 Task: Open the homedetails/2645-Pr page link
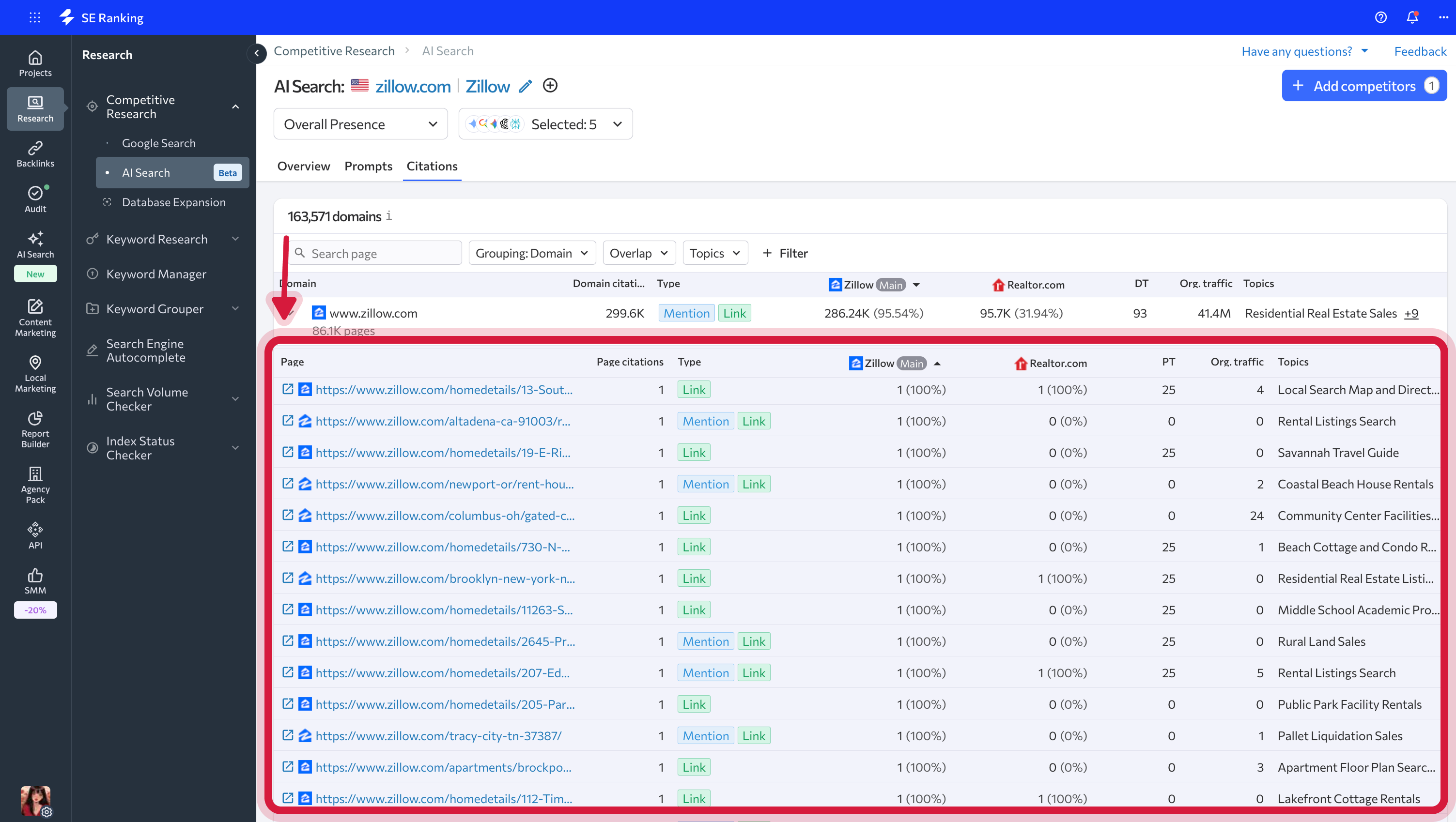[x=446, y=641]
